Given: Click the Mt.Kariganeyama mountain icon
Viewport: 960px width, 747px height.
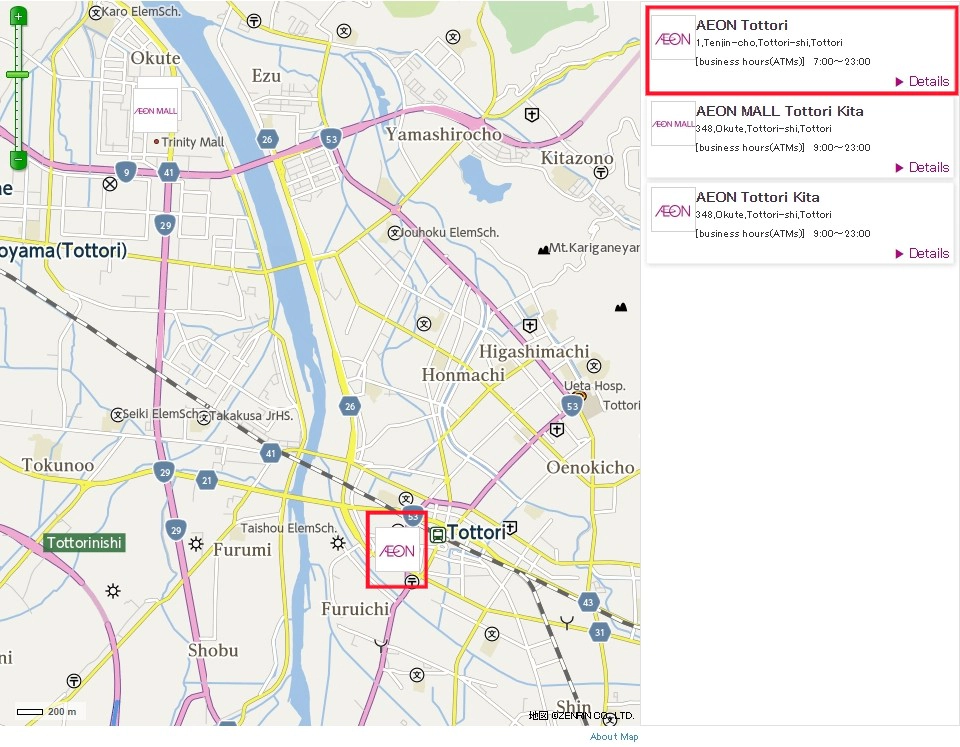Looking at the screenshot, I should pos(543,250).
